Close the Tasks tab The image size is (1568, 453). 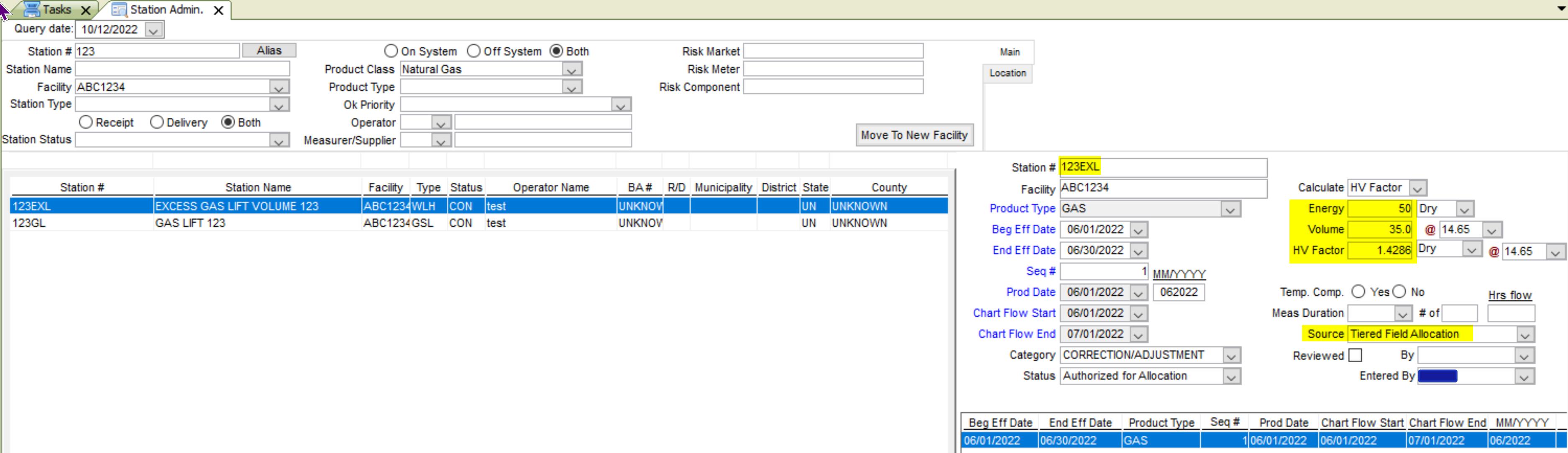coord(86,10)
